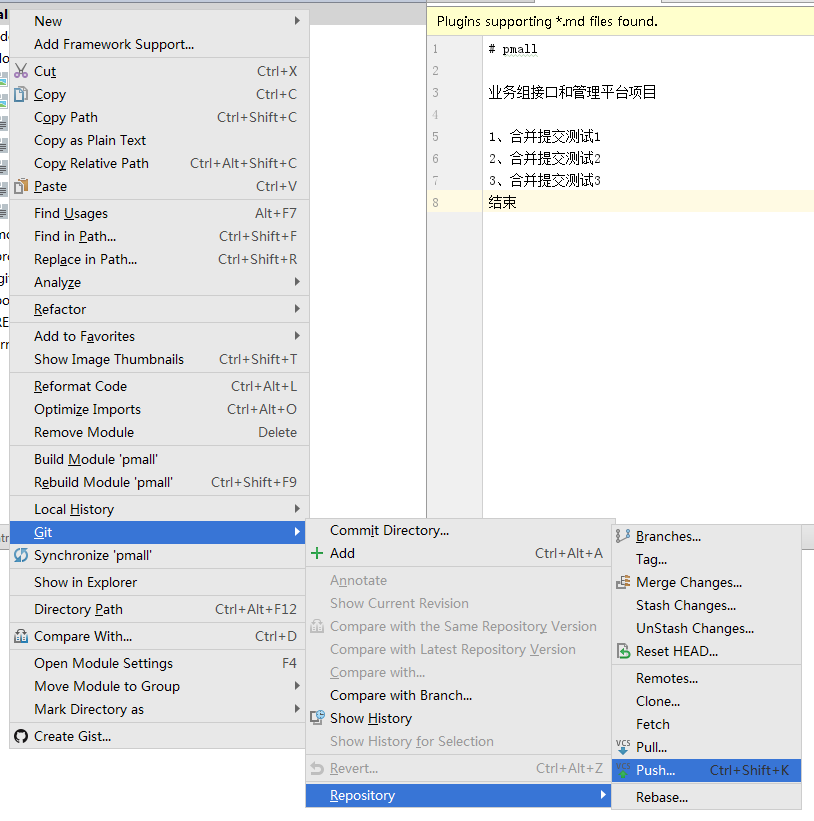814x821 pixels.
Task: Open Find in Path...
Action: pos(159,236)
